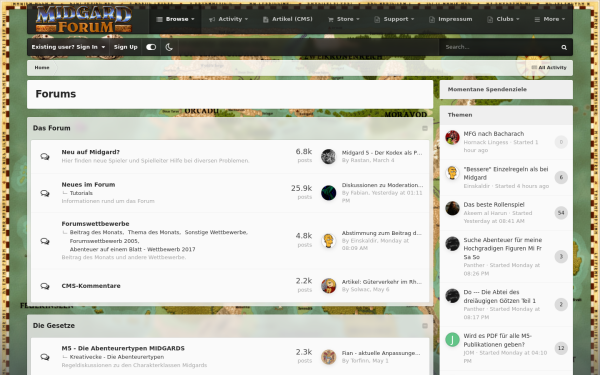Open M5 - Die Abenteurertypen MIDGARDS forum
Viewport: 600px width, 375px height.
tap(123, 348)
